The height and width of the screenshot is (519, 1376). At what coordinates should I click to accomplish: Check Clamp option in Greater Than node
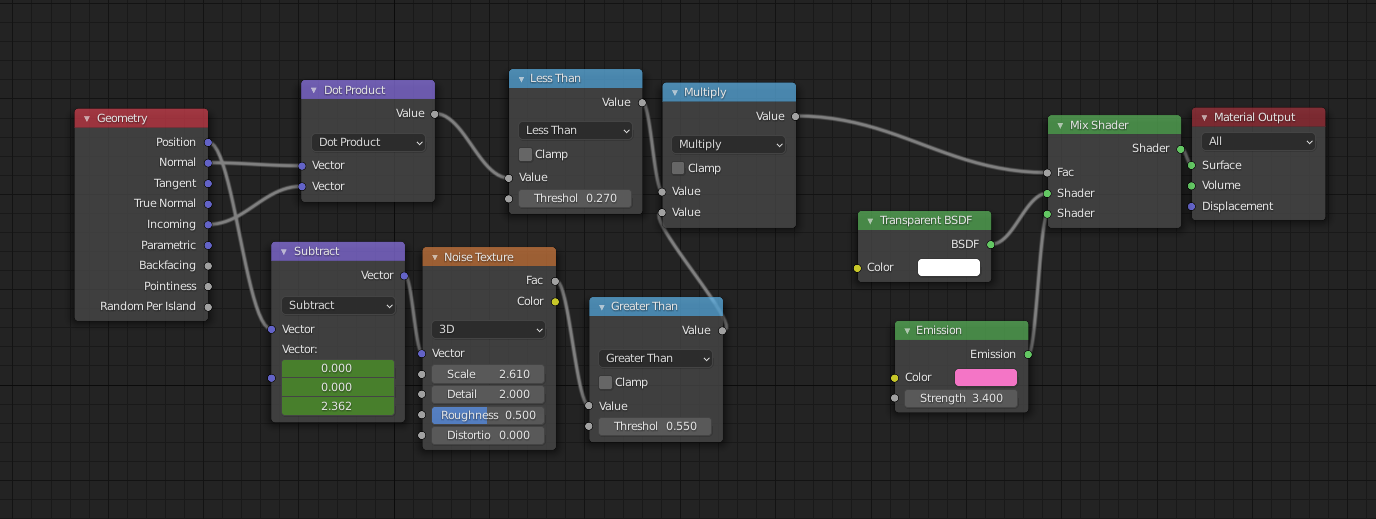pos(606,382)
